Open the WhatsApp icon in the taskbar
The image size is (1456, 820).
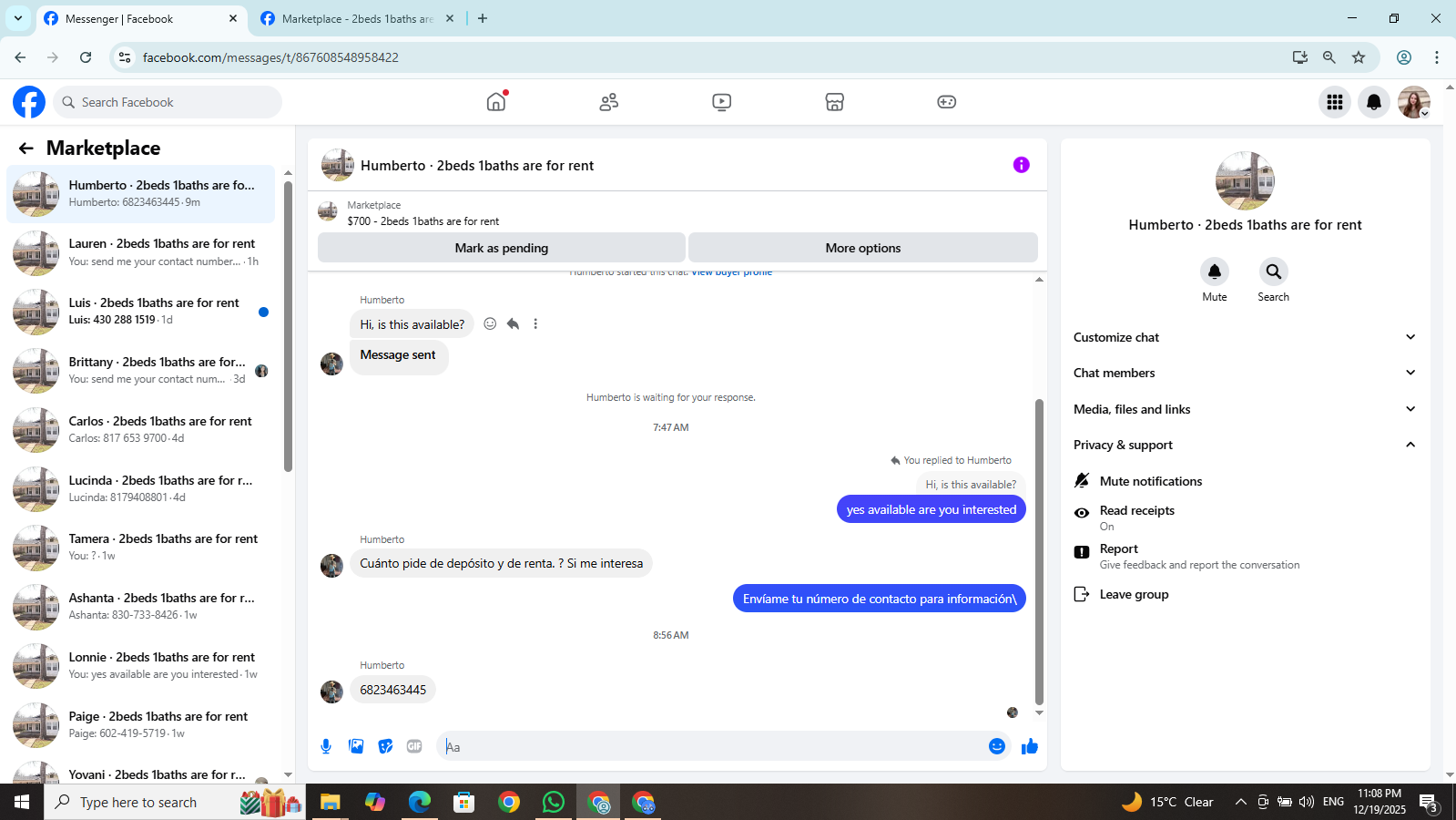[554, 802]
